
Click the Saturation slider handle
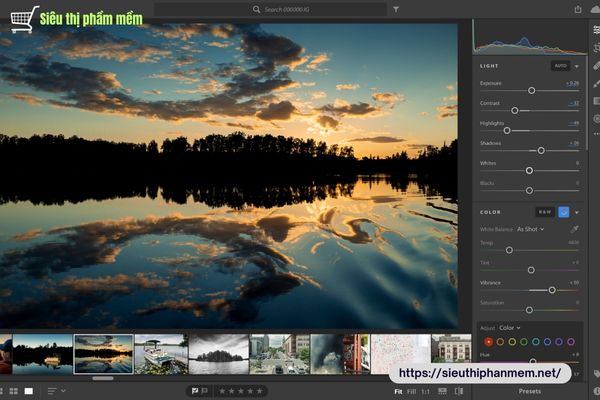click(x=529, y=310)
